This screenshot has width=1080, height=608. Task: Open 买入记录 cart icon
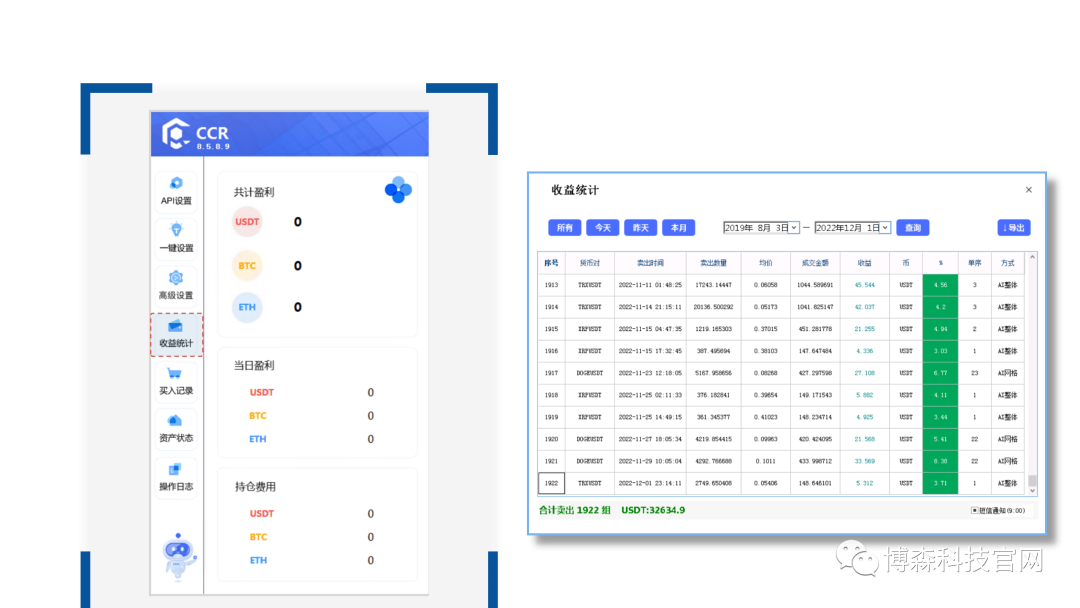click(x=176, y=374)
